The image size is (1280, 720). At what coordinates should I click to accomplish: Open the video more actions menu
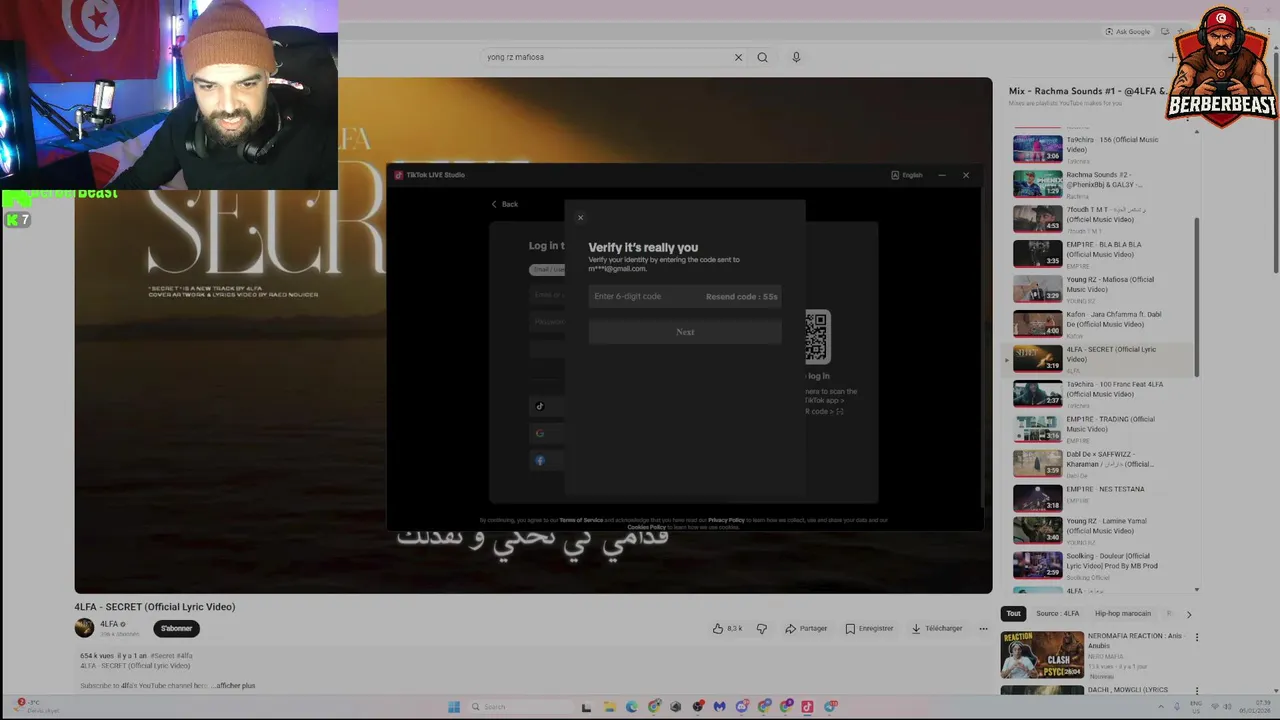[983, 628]
